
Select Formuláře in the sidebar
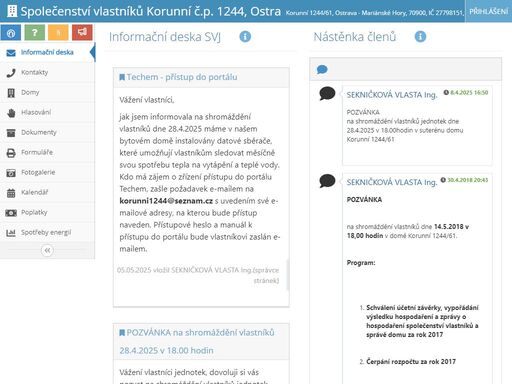pos(47,152)
